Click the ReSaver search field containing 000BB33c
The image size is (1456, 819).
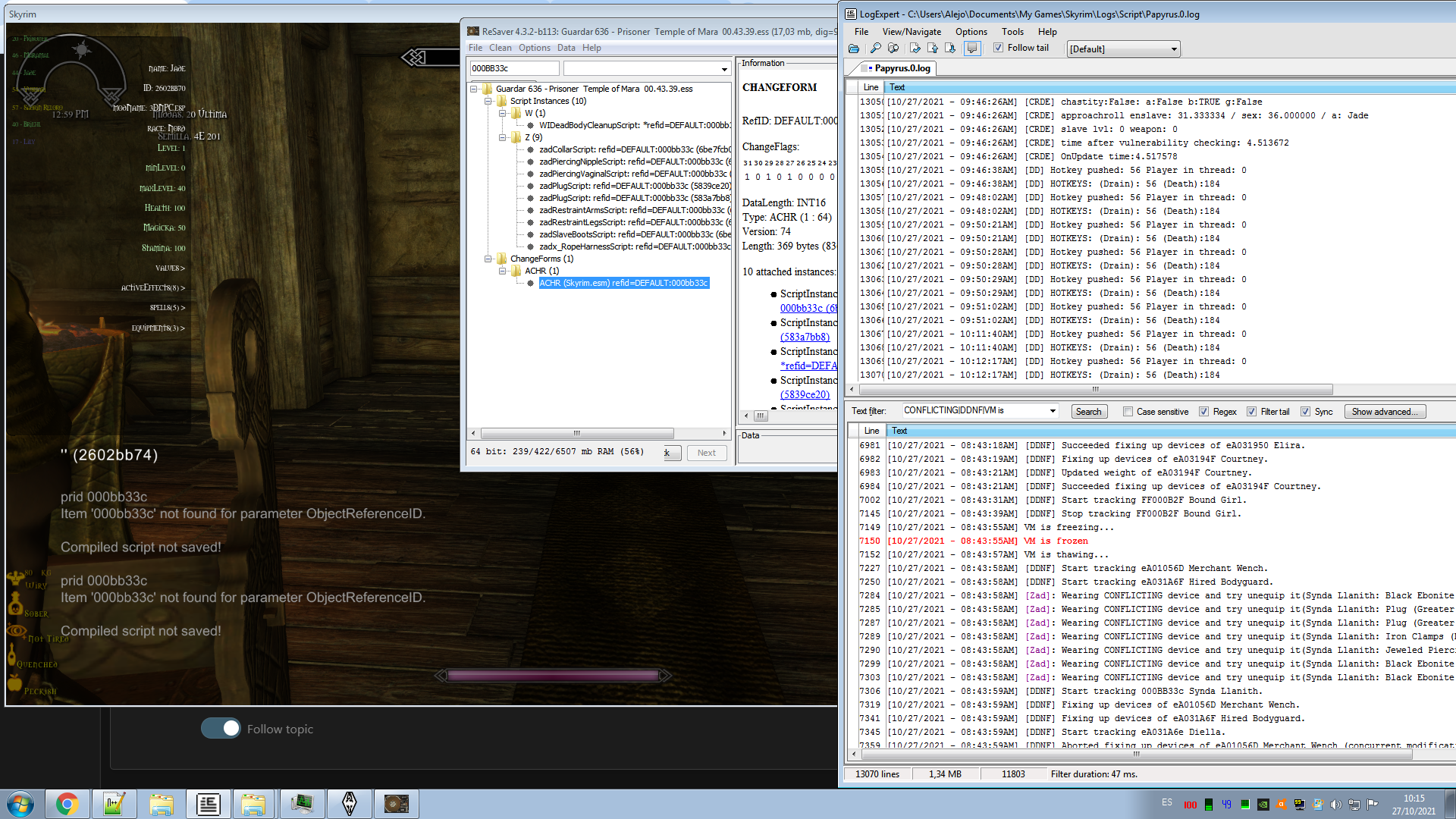514,68
